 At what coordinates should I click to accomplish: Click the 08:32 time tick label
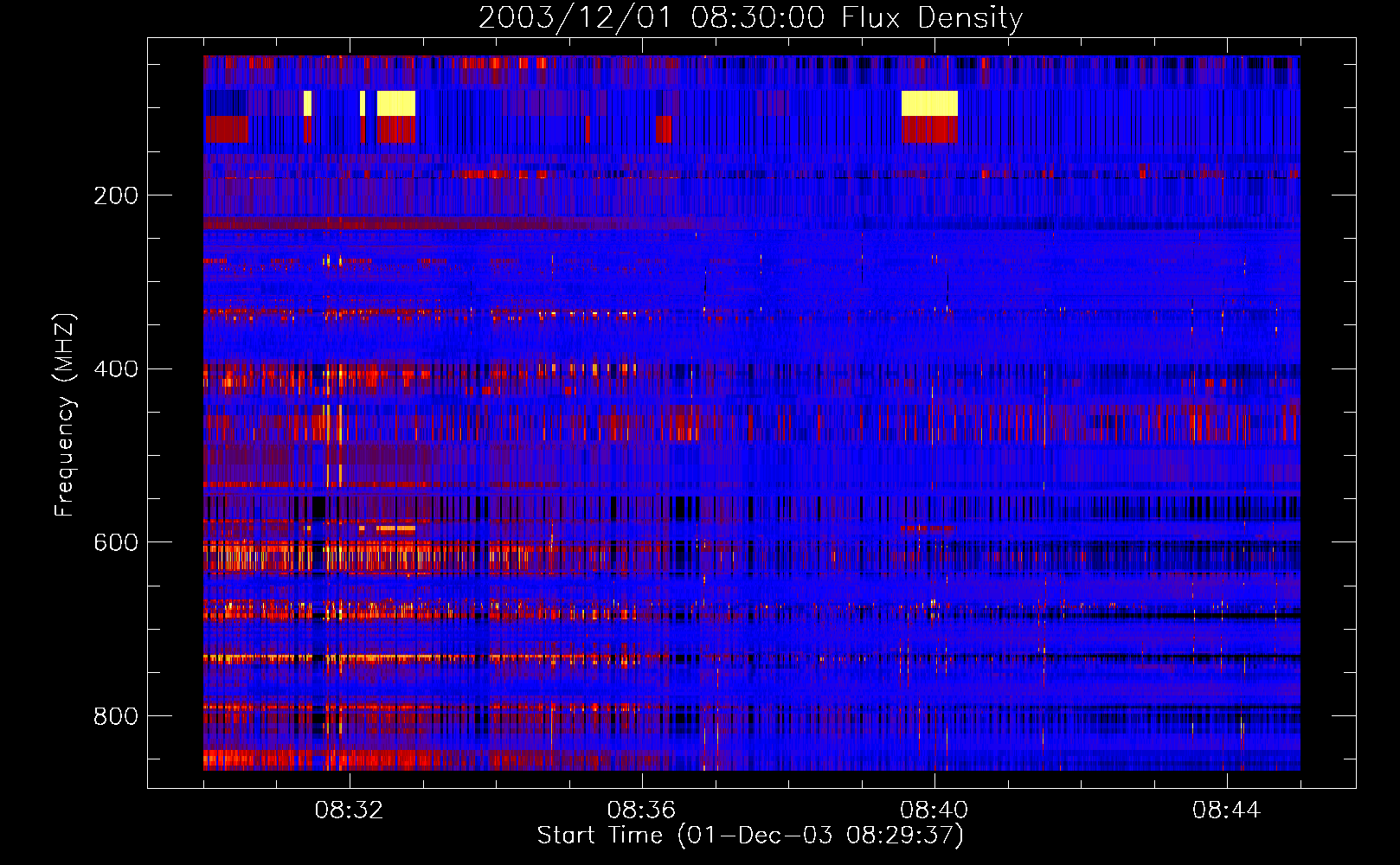[x=349, y=811]
